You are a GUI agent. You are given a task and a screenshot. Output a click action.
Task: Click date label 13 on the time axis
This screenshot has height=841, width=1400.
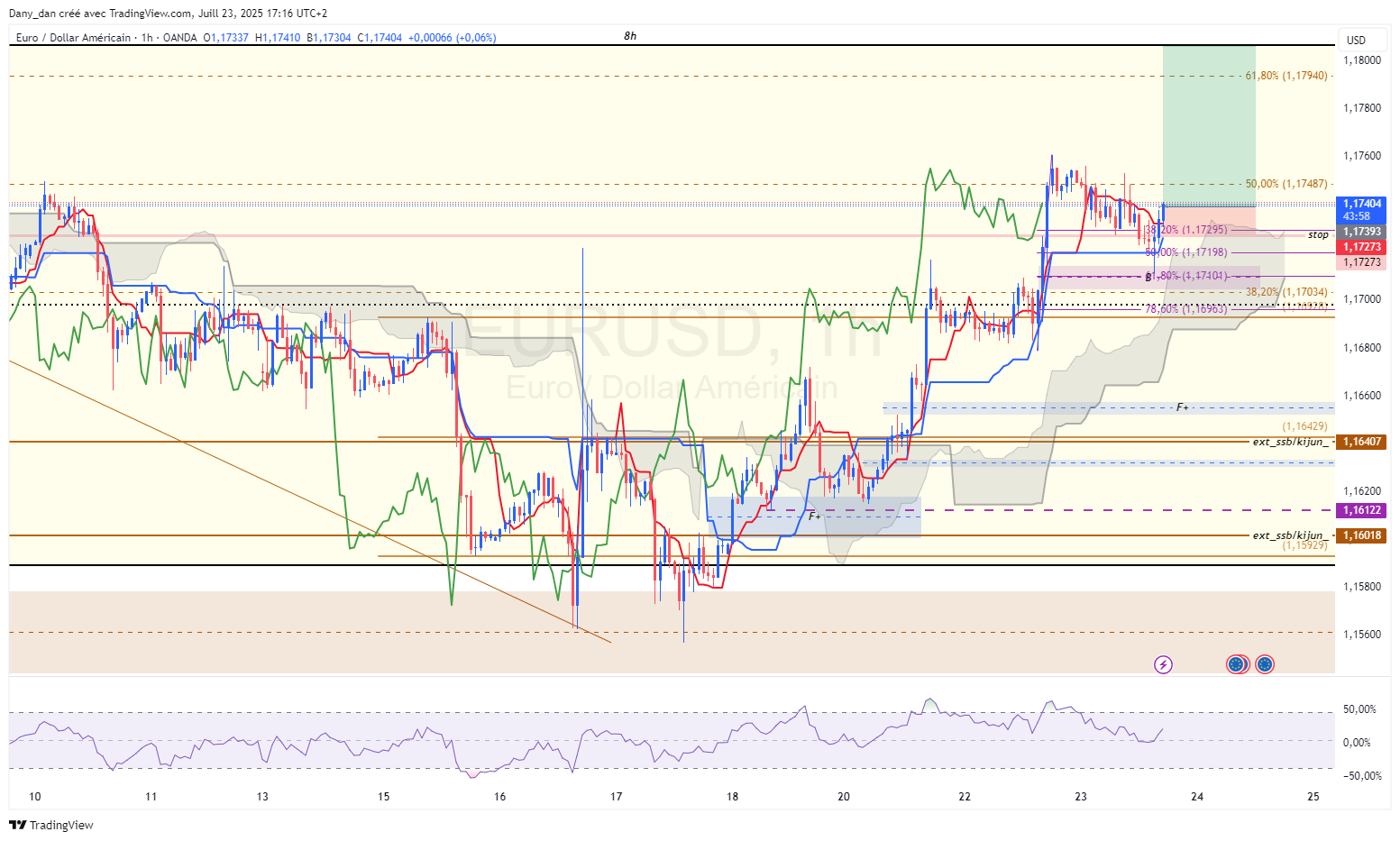point(262,797)
